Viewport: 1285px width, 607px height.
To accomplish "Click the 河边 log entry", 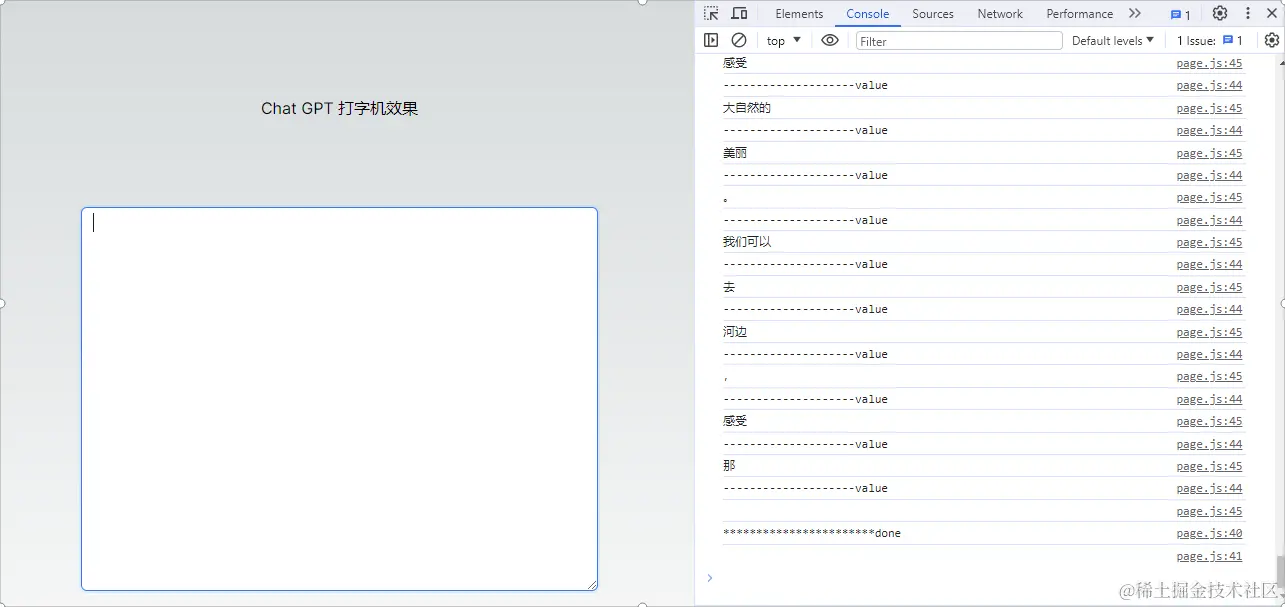I will pos(735,332).
